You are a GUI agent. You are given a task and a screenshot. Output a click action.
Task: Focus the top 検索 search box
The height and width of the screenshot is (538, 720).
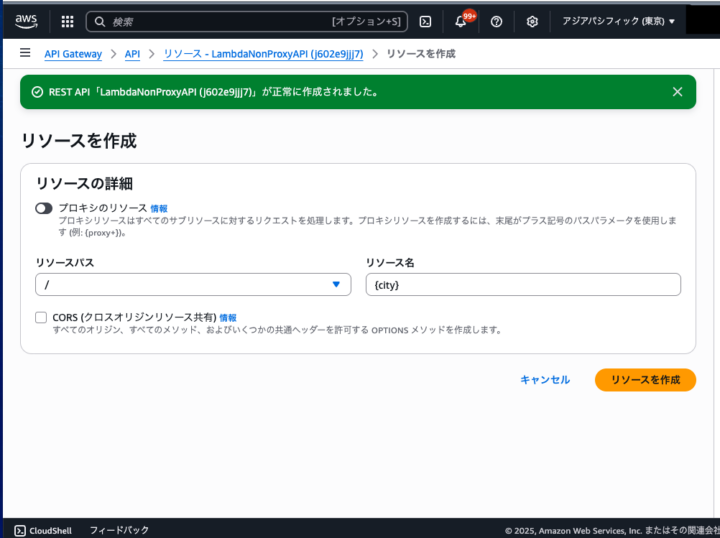[x=220, y=21]
